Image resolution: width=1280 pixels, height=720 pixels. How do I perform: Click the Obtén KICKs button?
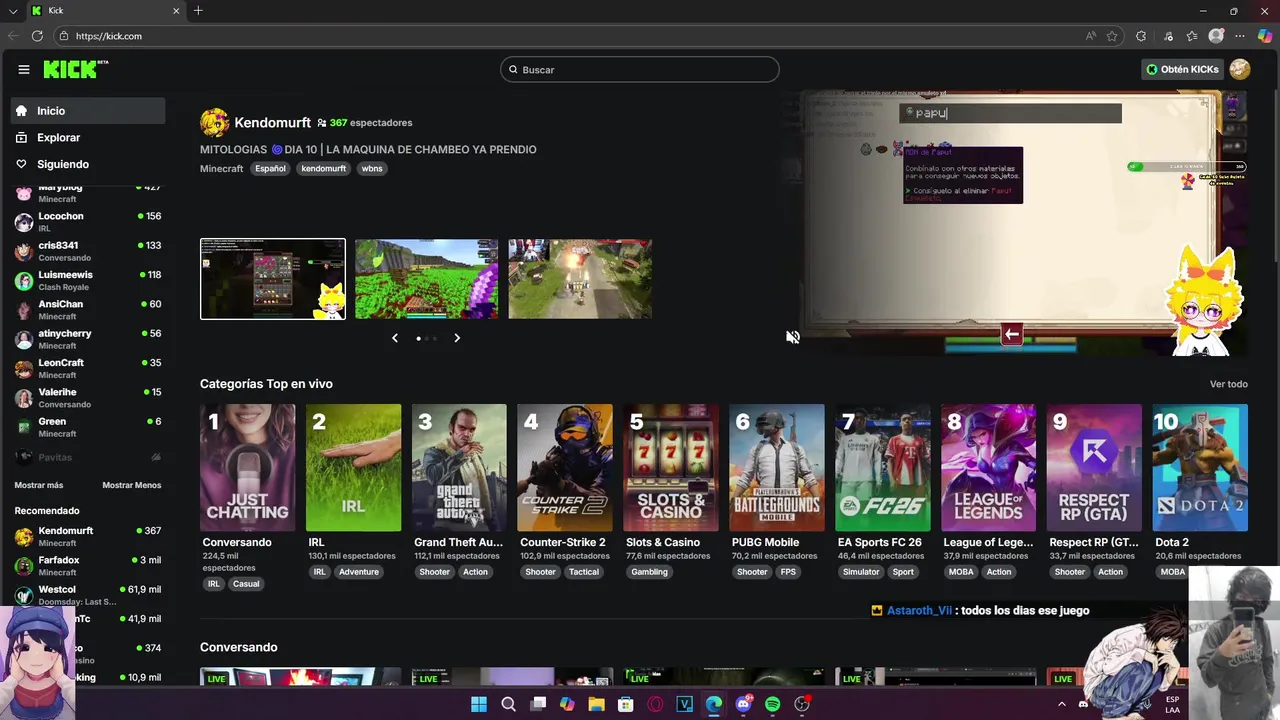[x=1183, y=69]
